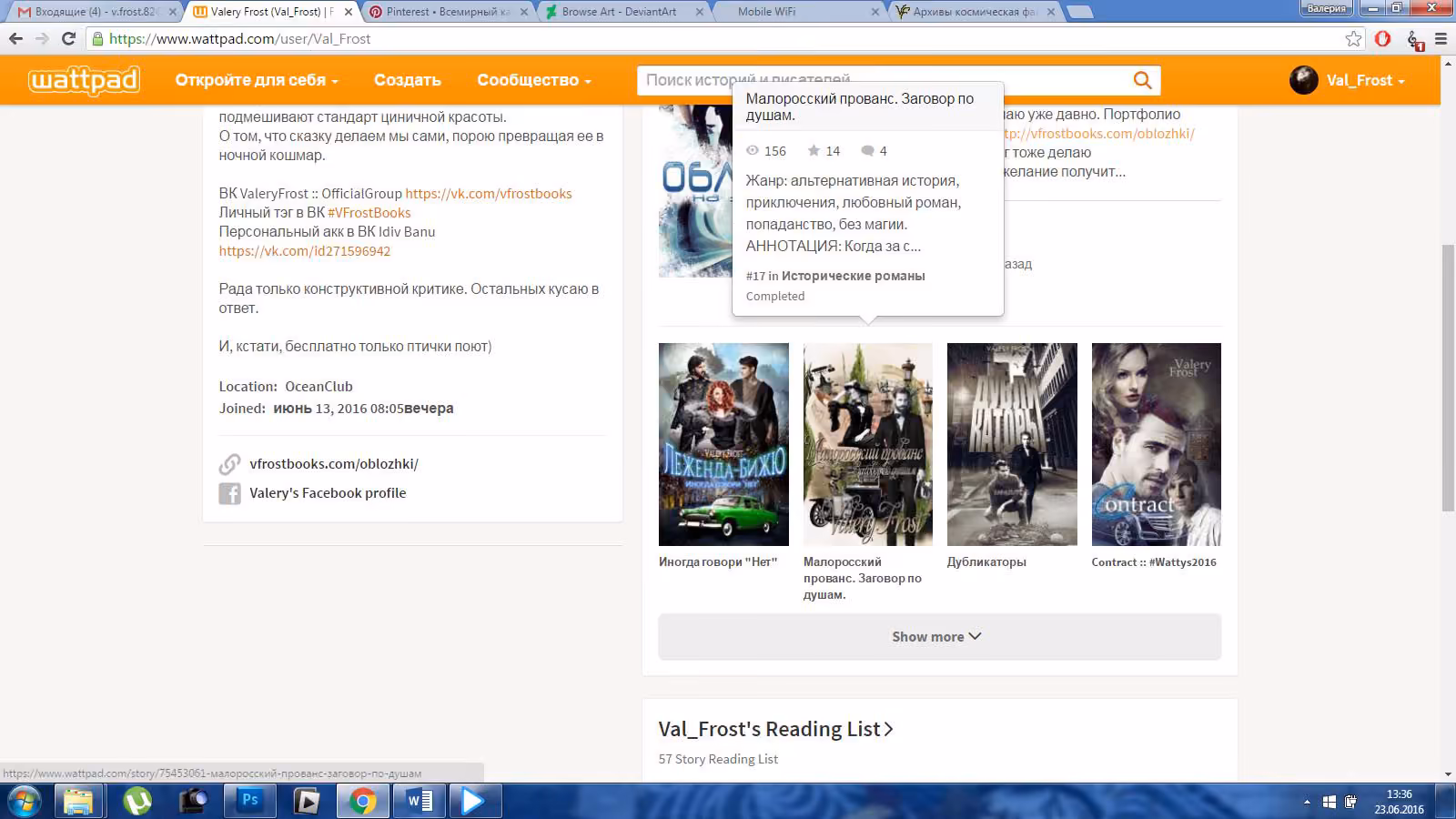This screenshot has height=819, width=1456.
Task: Open the "Иногда говори Нет" book cover
Action: click(x=723, y=444)
